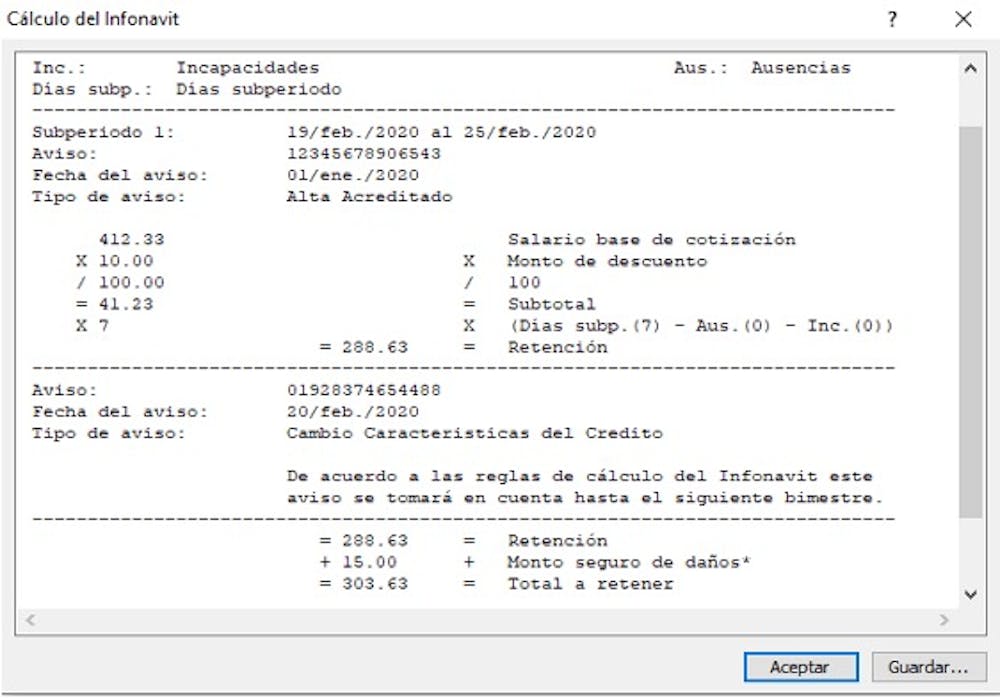Click the Total a retener label
The height and width of the screenshot is (698, 1000).
(591, 584)
